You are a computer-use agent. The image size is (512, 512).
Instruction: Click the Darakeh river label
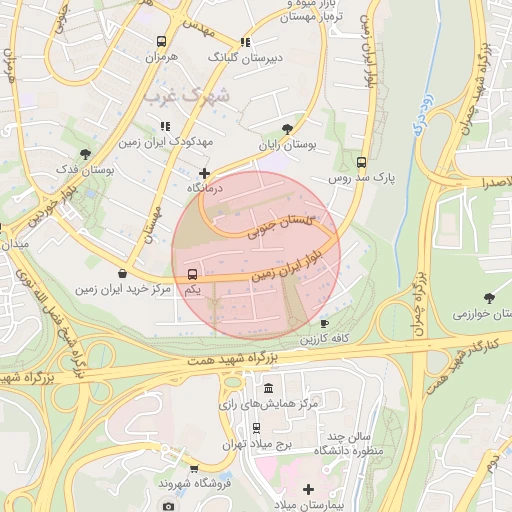tap(424, 115)
